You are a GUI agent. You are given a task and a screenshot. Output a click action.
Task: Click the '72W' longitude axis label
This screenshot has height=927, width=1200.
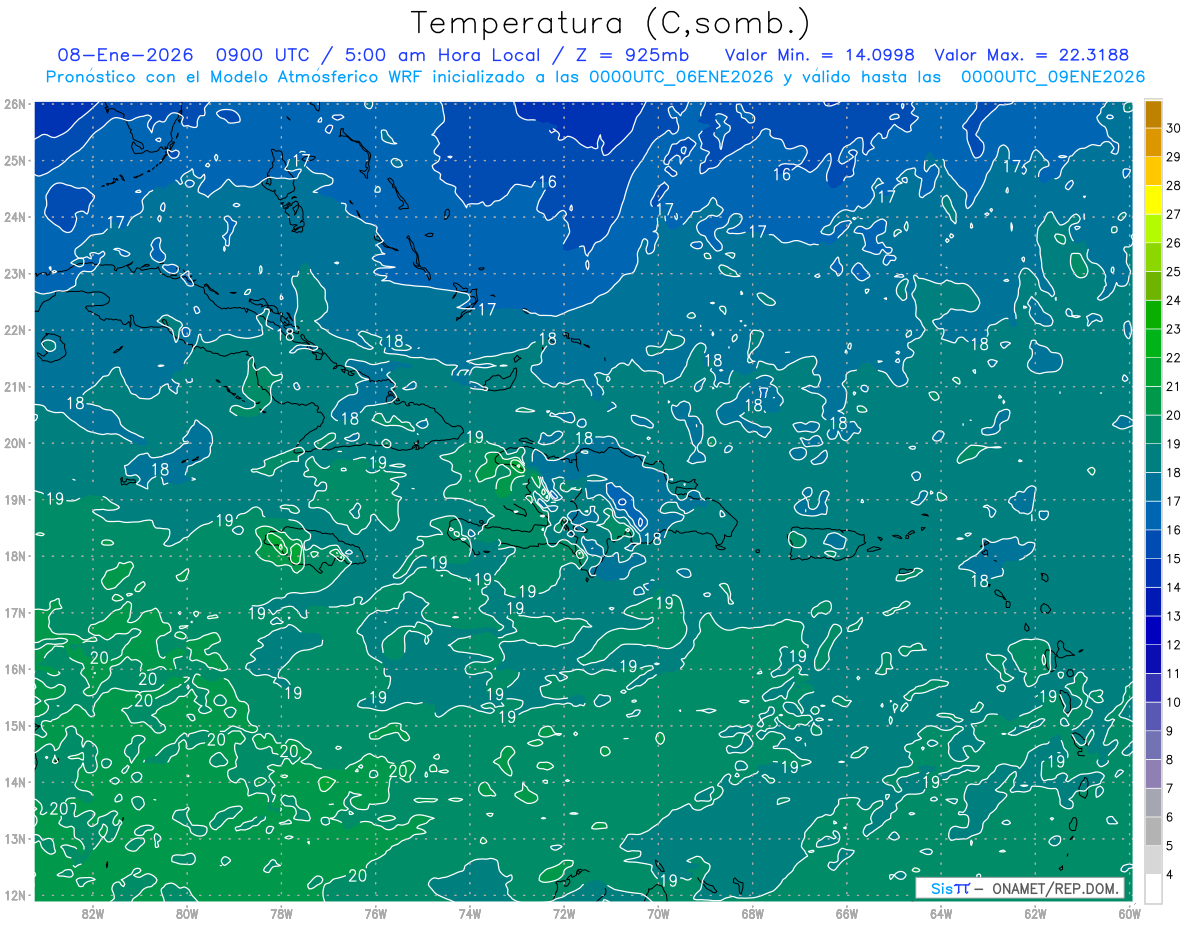564,913
